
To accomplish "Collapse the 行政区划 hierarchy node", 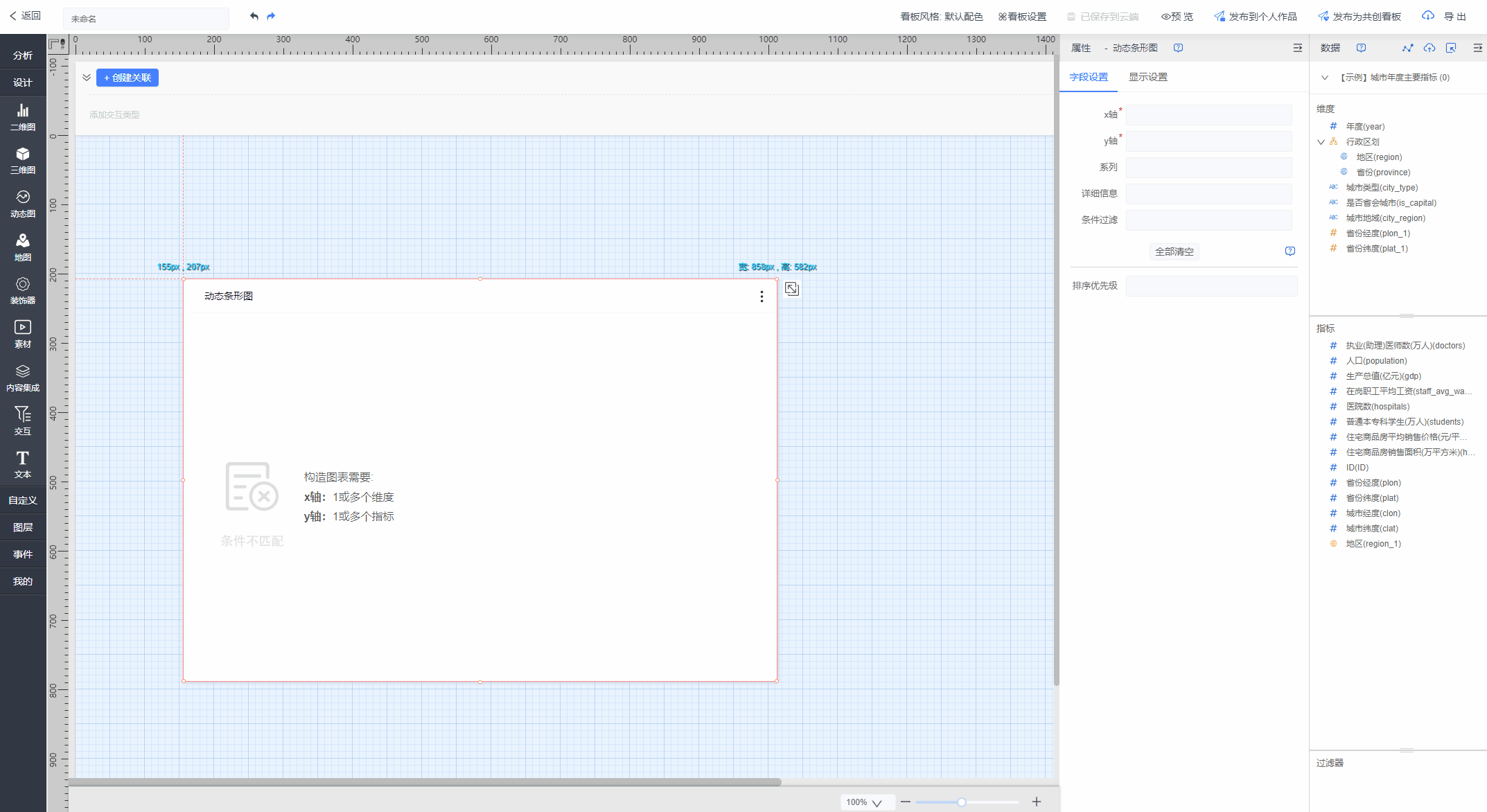I will coord(1321,142).
